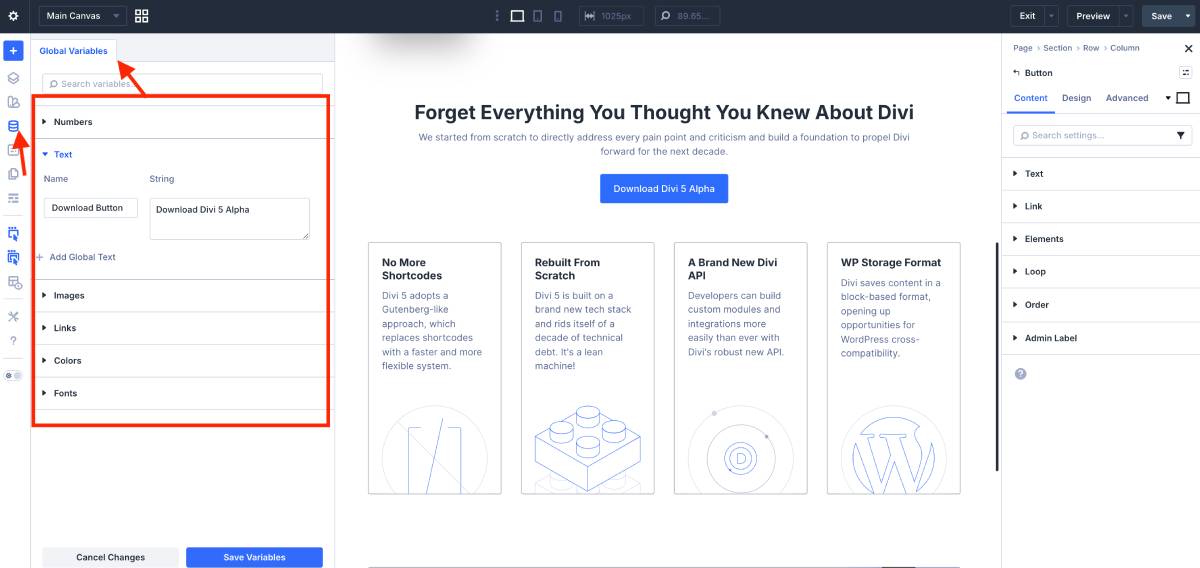The height and width of the screenshot is (568, 1200).
Task: Open the small triangle dropdown after Advanced tab
Action: pos(1167,98)
